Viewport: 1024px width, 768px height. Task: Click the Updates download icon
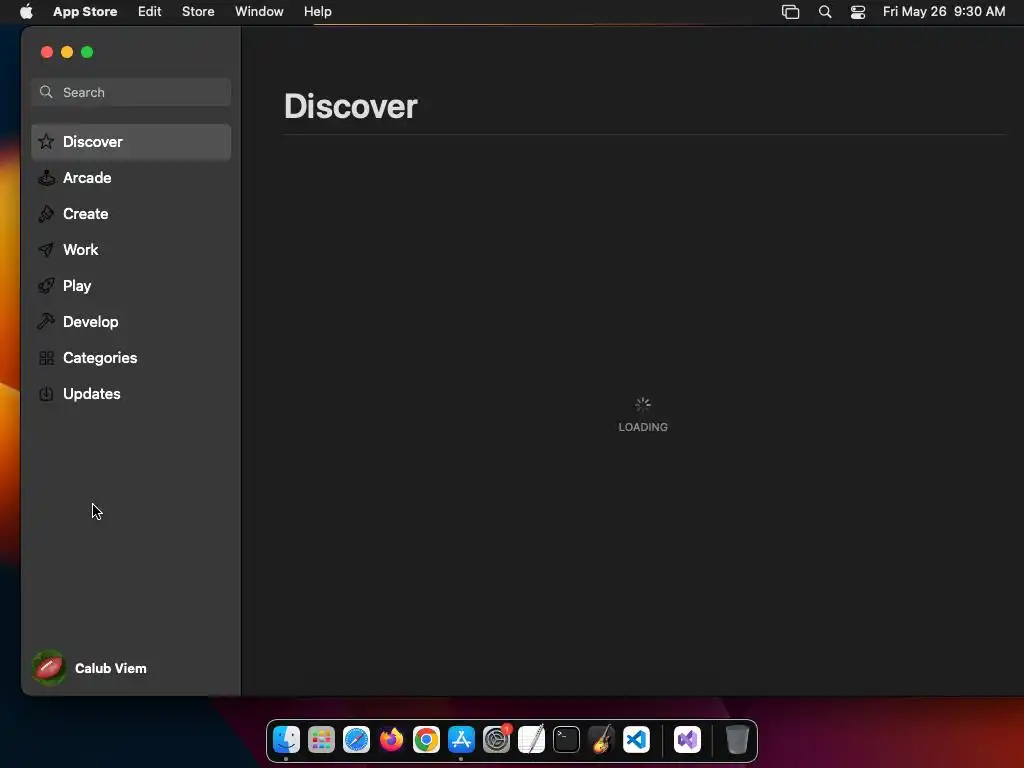(x=46, y=394)
